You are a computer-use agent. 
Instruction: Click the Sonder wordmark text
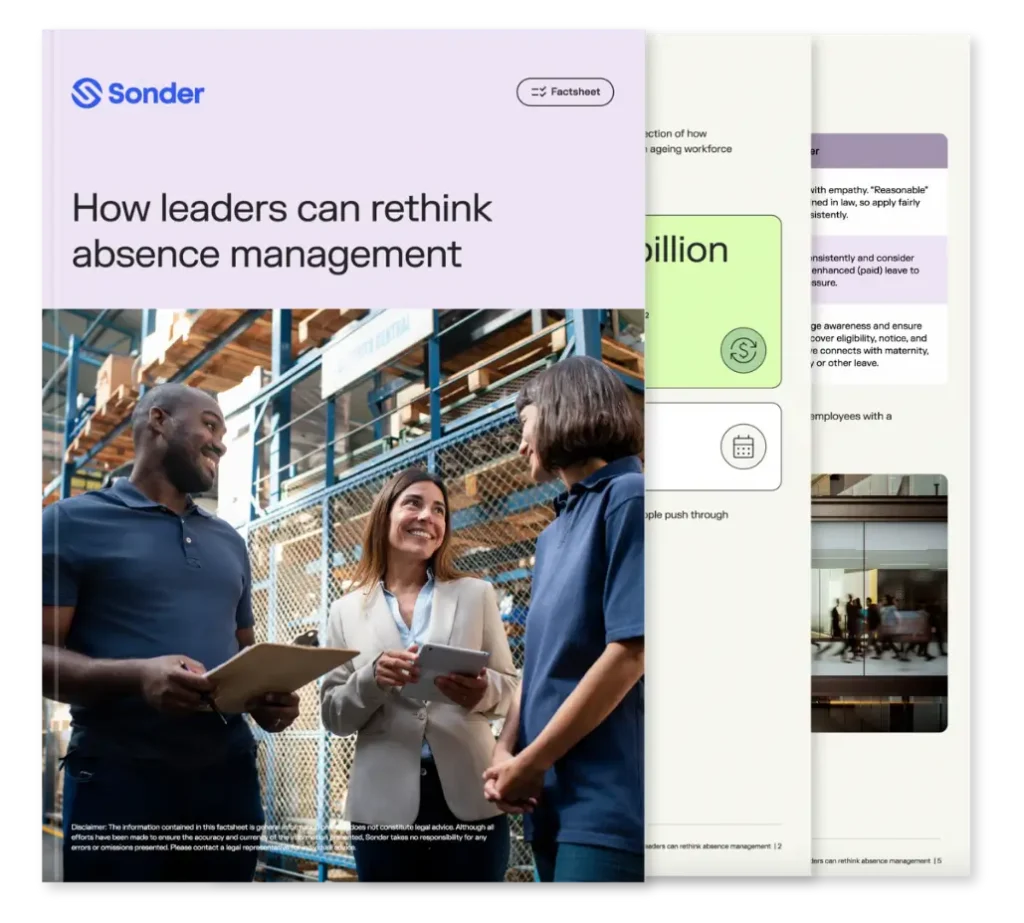(x=156, y=94)
